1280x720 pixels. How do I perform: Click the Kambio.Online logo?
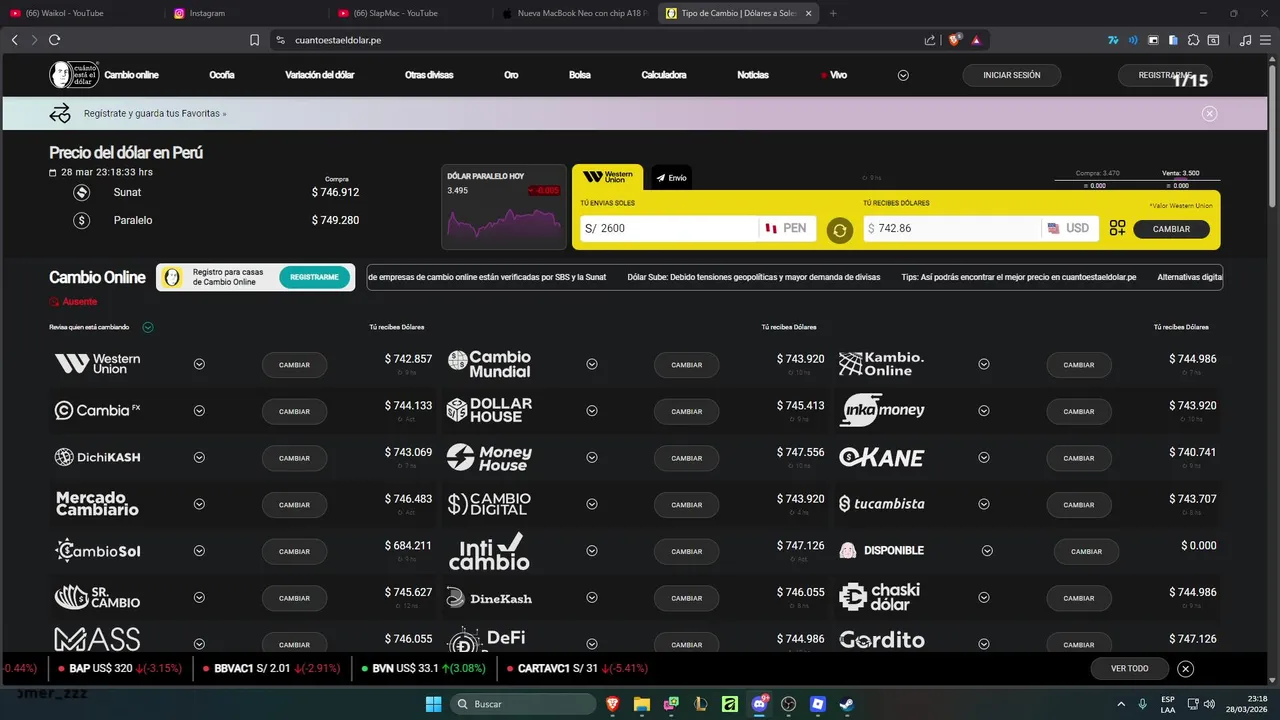pyautogui.click(x=881, y=364)
